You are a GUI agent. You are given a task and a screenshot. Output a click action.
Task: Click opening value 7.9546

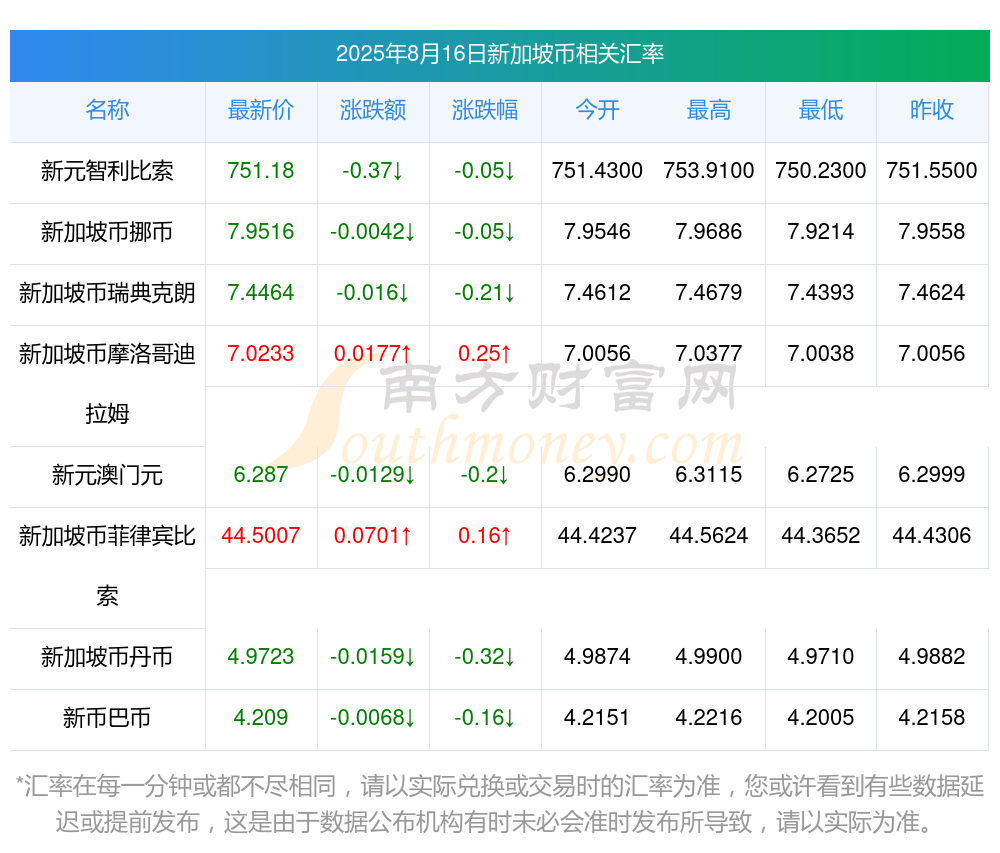pos(597,231)
